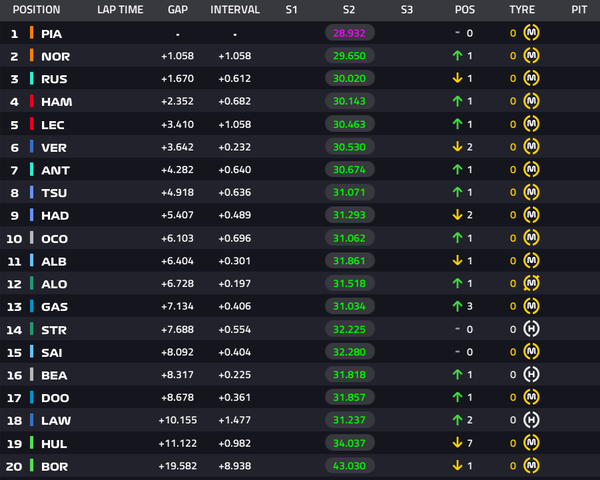Click ALB's medium tyre icon
Image resolution: width=600 pixels, height=480 pixels.
531,261
